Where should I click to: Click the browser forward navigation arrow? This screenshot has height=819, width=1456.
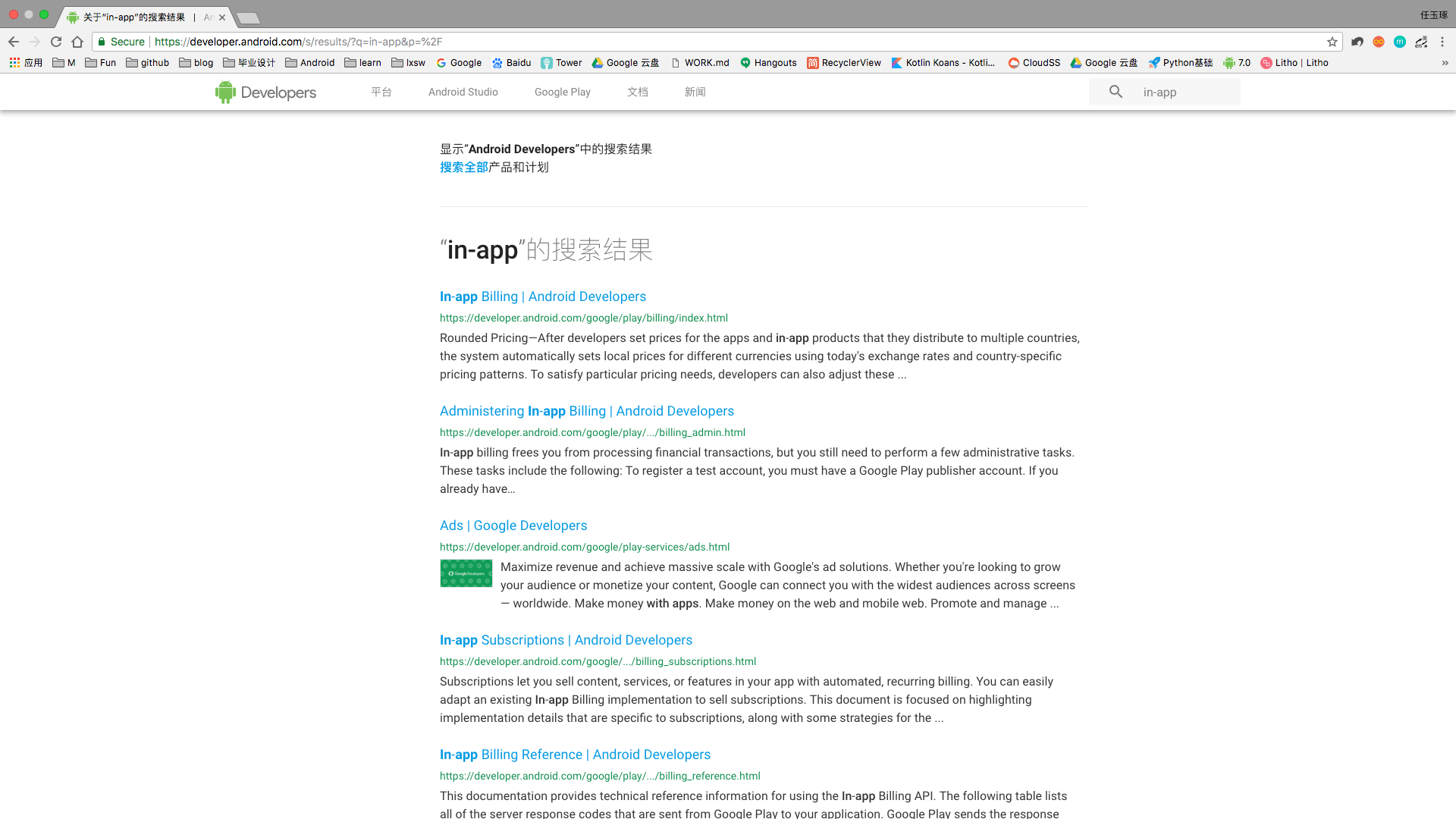pyautogui.click(x=34, y=41)
